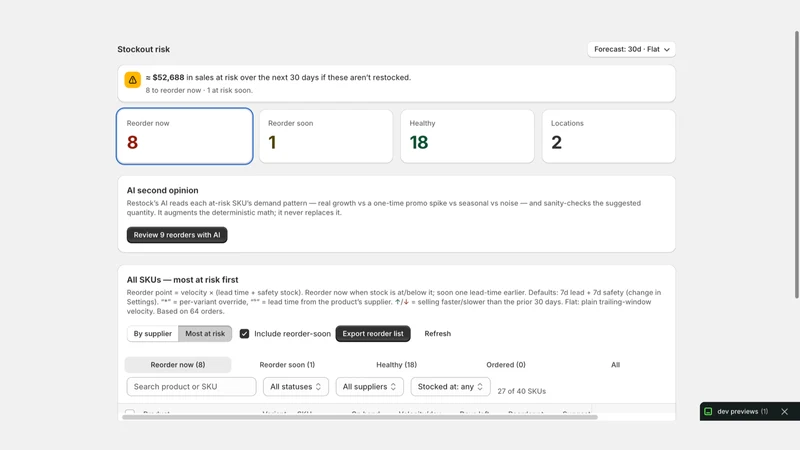The height and width of the screenshot is (450, 800).
Task: Focus the Search product or SKU field
Action: (191, 387)
